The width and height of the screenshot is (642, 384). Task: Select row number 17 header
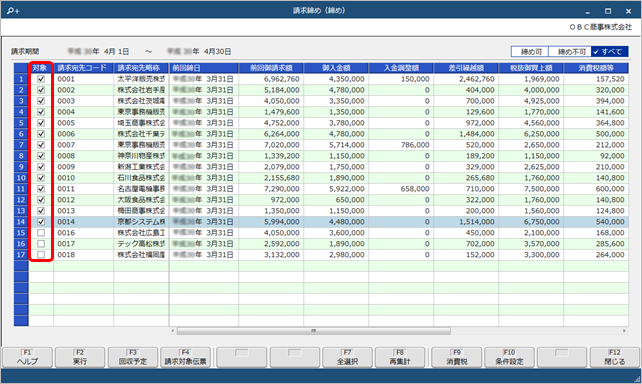(x=21, y=255)
